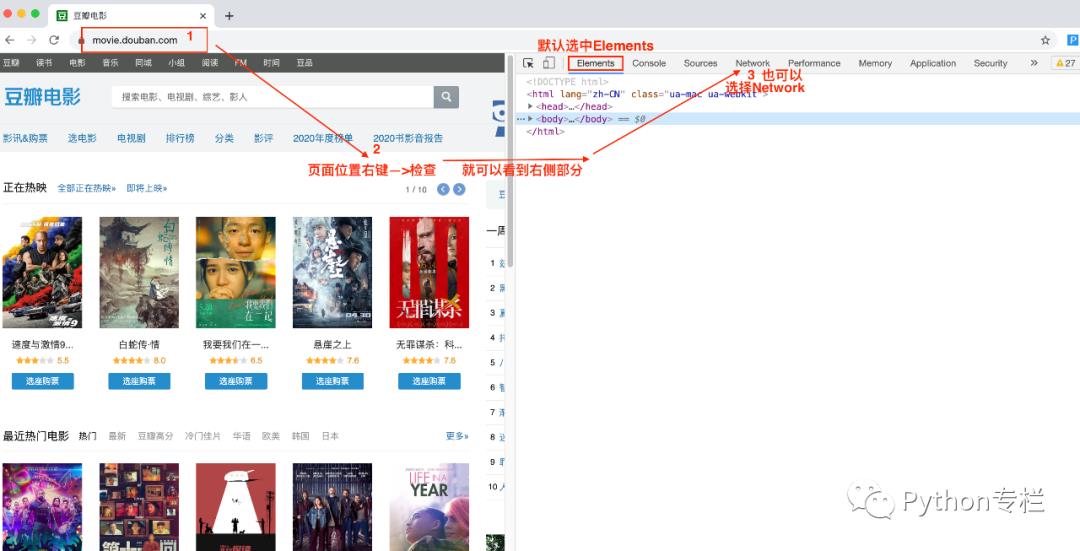This screenshot has height=551, width=1080.
Task: Open the Application tab
Action: pyautogui.click(x=933, y=63)
